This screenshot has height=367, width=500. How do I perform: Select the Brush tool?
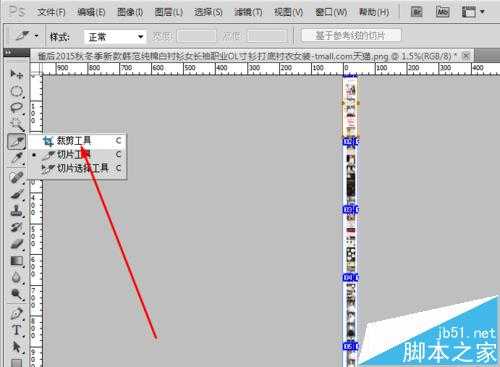click(16, 194)
